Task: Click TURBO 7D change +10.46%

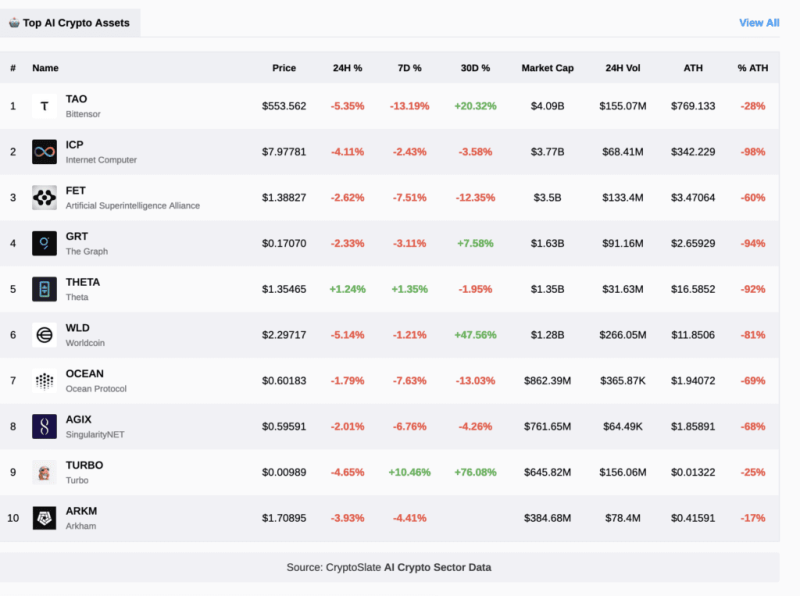Action: [x=410, y=473]
